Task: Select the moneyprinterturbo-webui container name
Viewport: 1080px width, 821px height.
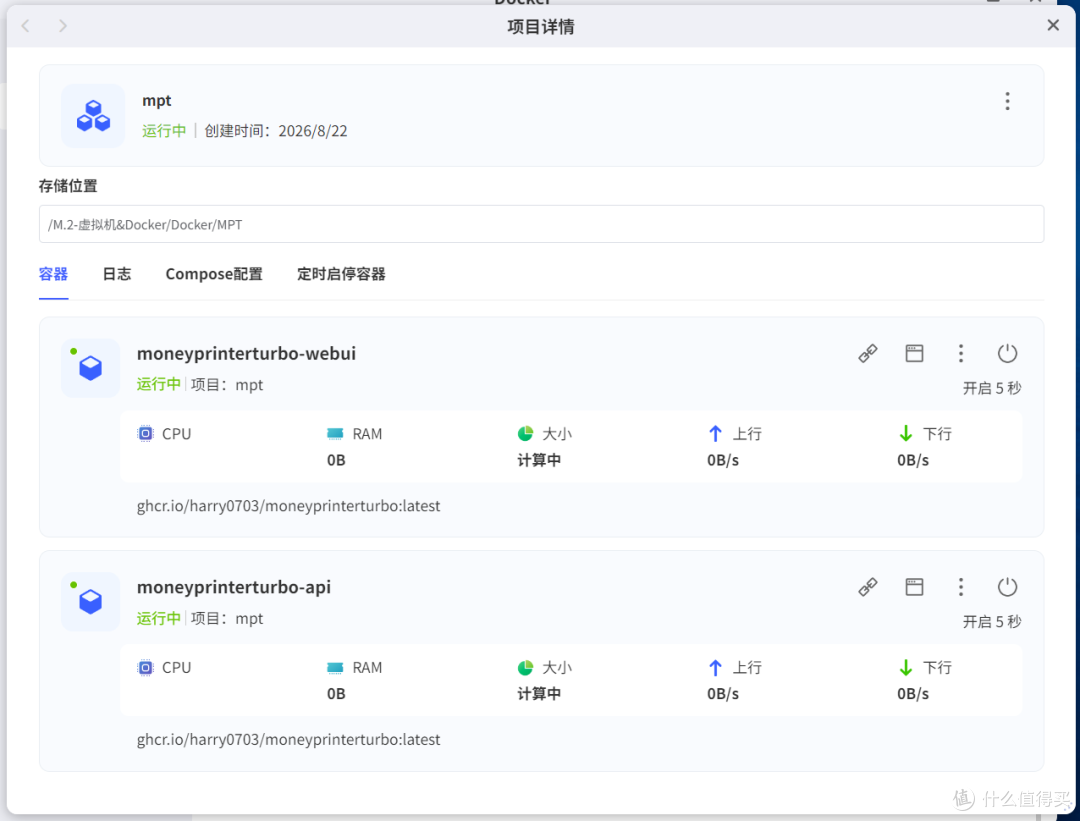Action: [247, 353]
